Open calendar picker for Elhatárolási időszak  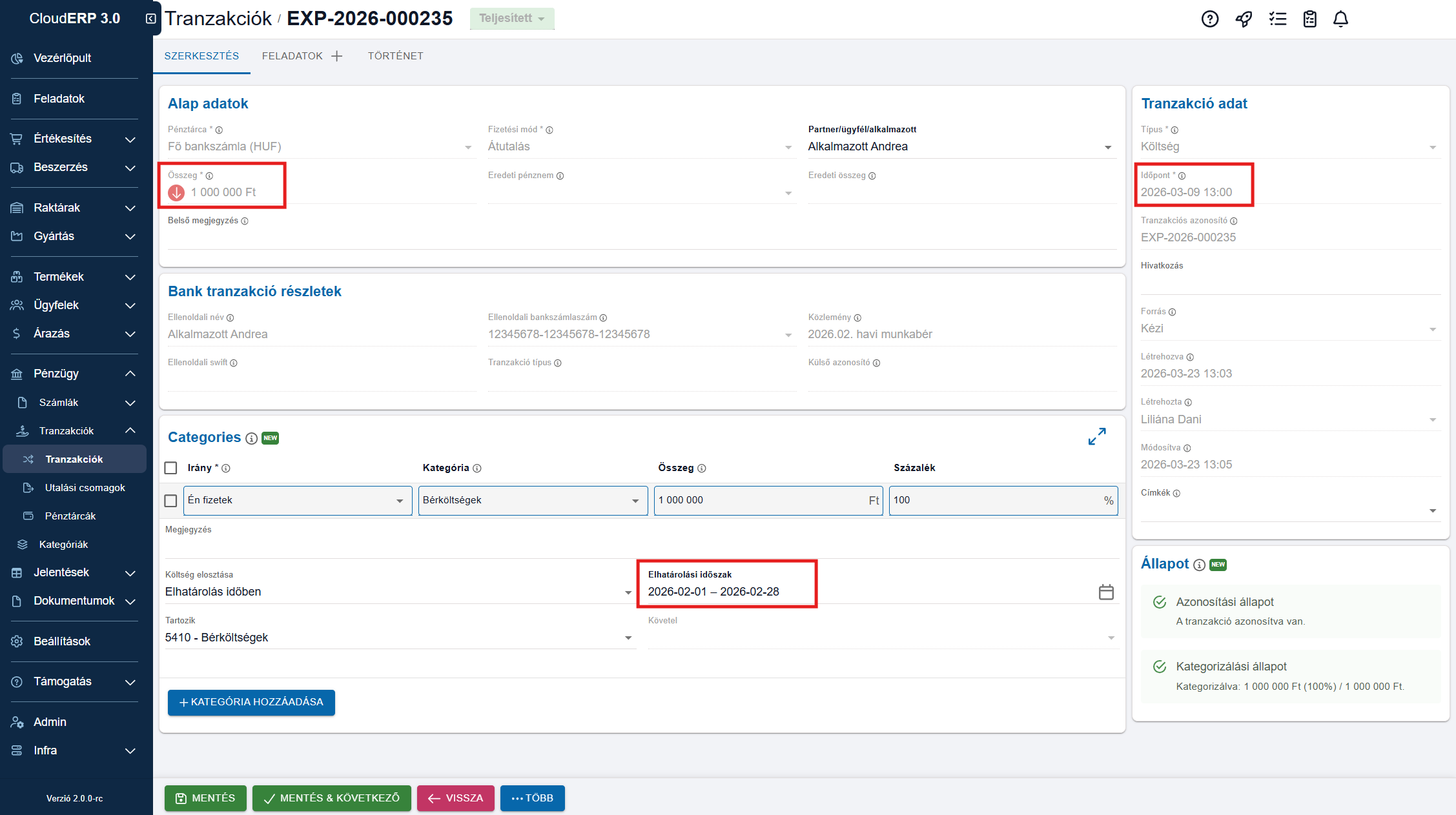click(x=1105, y=592)
